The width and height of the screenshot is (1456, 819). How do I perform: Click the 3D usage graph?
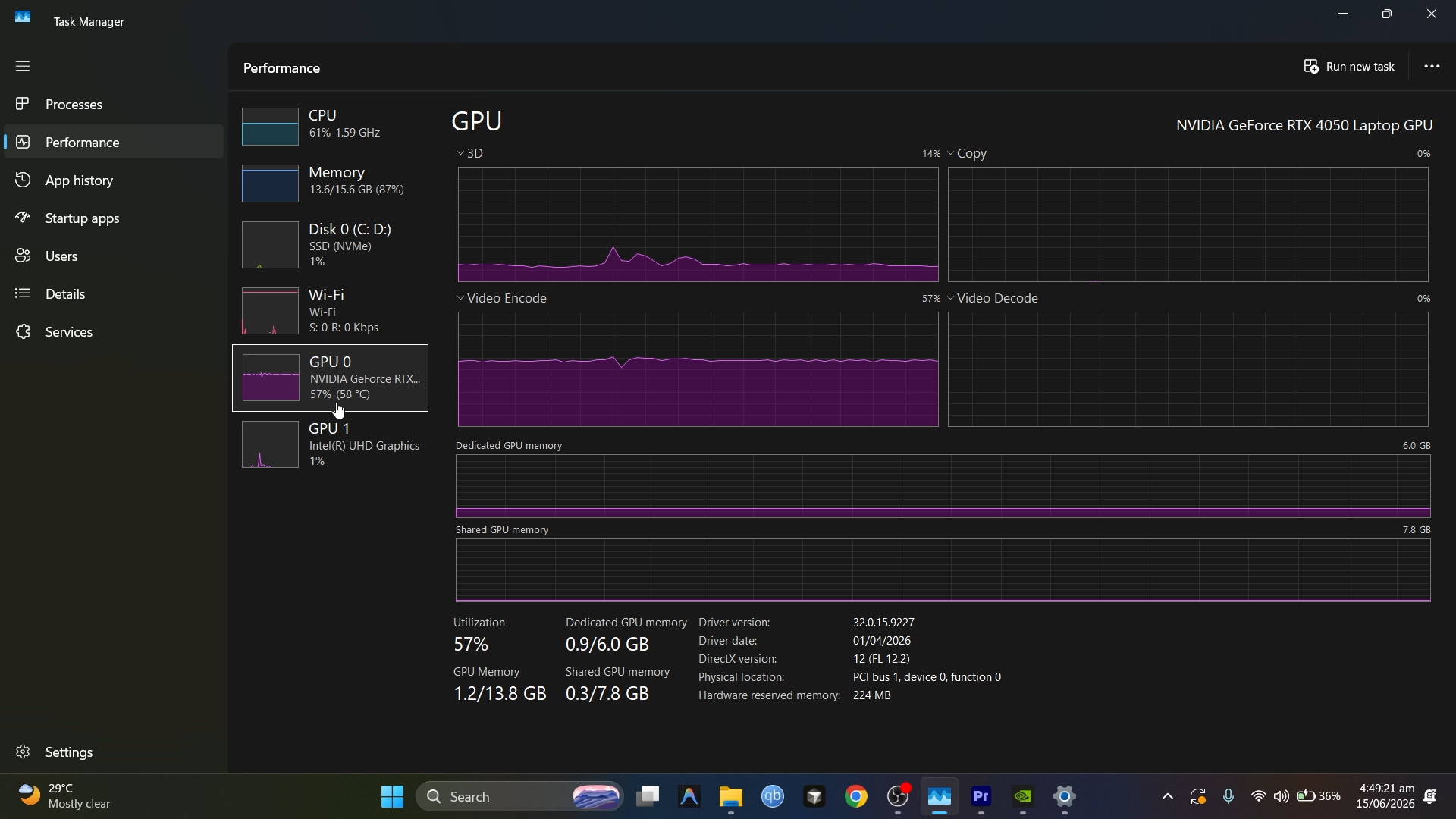click(698, 224)
